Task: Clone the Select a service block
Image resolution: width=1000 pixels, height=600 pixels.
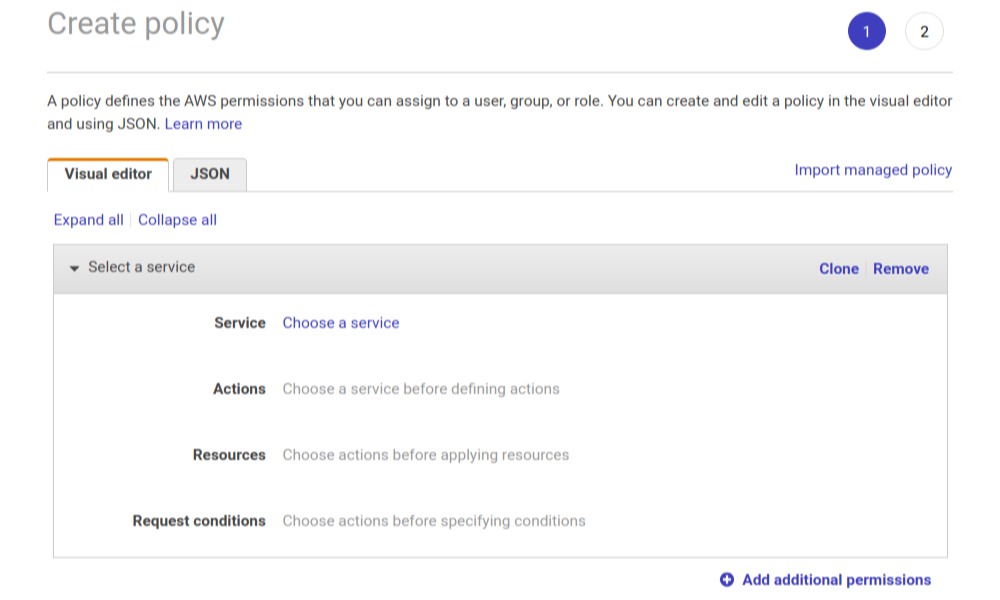Action: [838, 269]
